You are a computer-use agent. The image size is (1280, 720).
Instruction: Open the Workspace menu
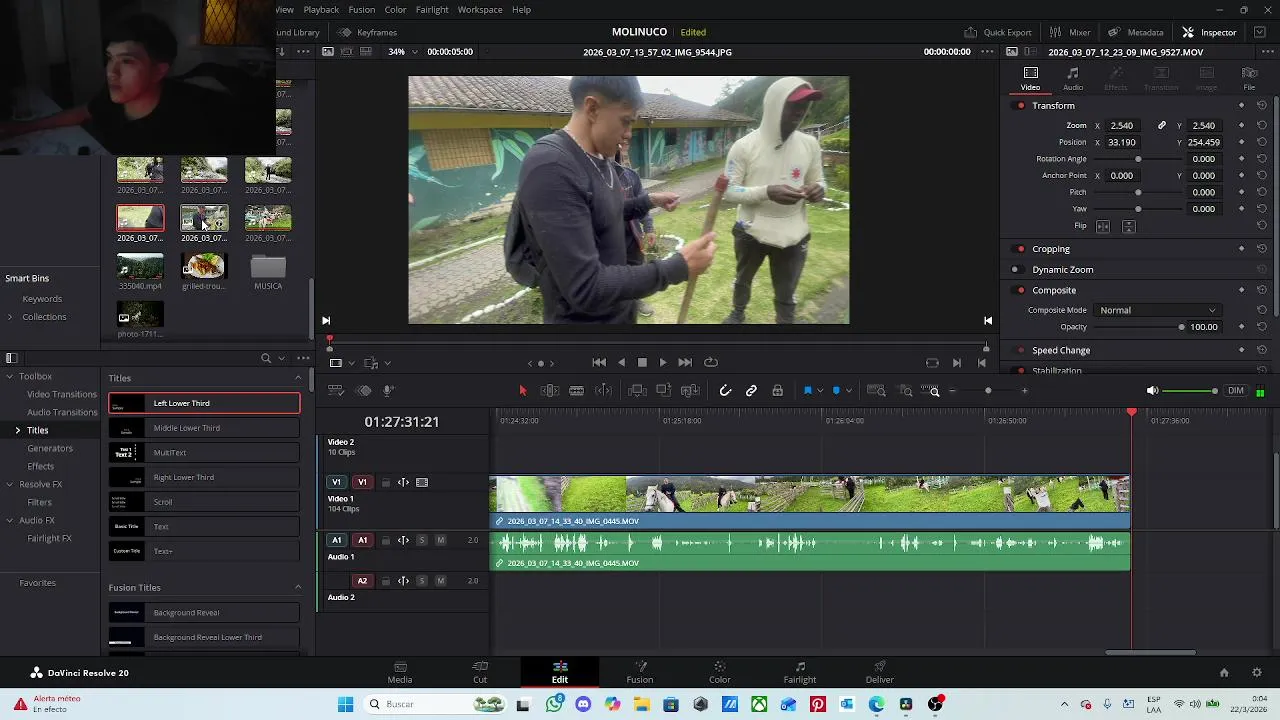[480, 10]
